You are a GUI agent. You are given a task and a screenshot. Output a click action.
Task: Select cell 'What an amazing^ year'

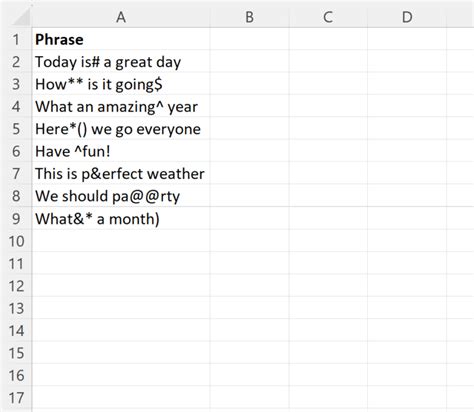(121, 106)
